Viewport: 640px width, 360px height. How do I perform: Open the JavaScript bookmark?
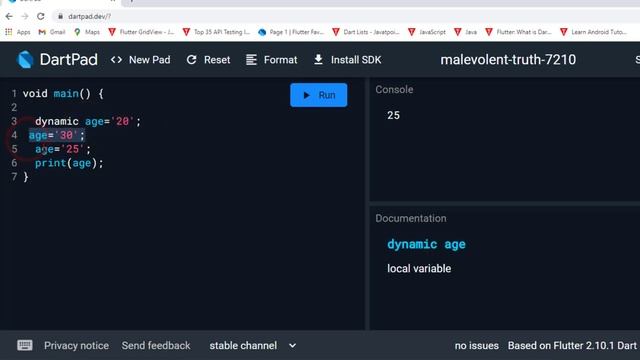click(427, 32)
